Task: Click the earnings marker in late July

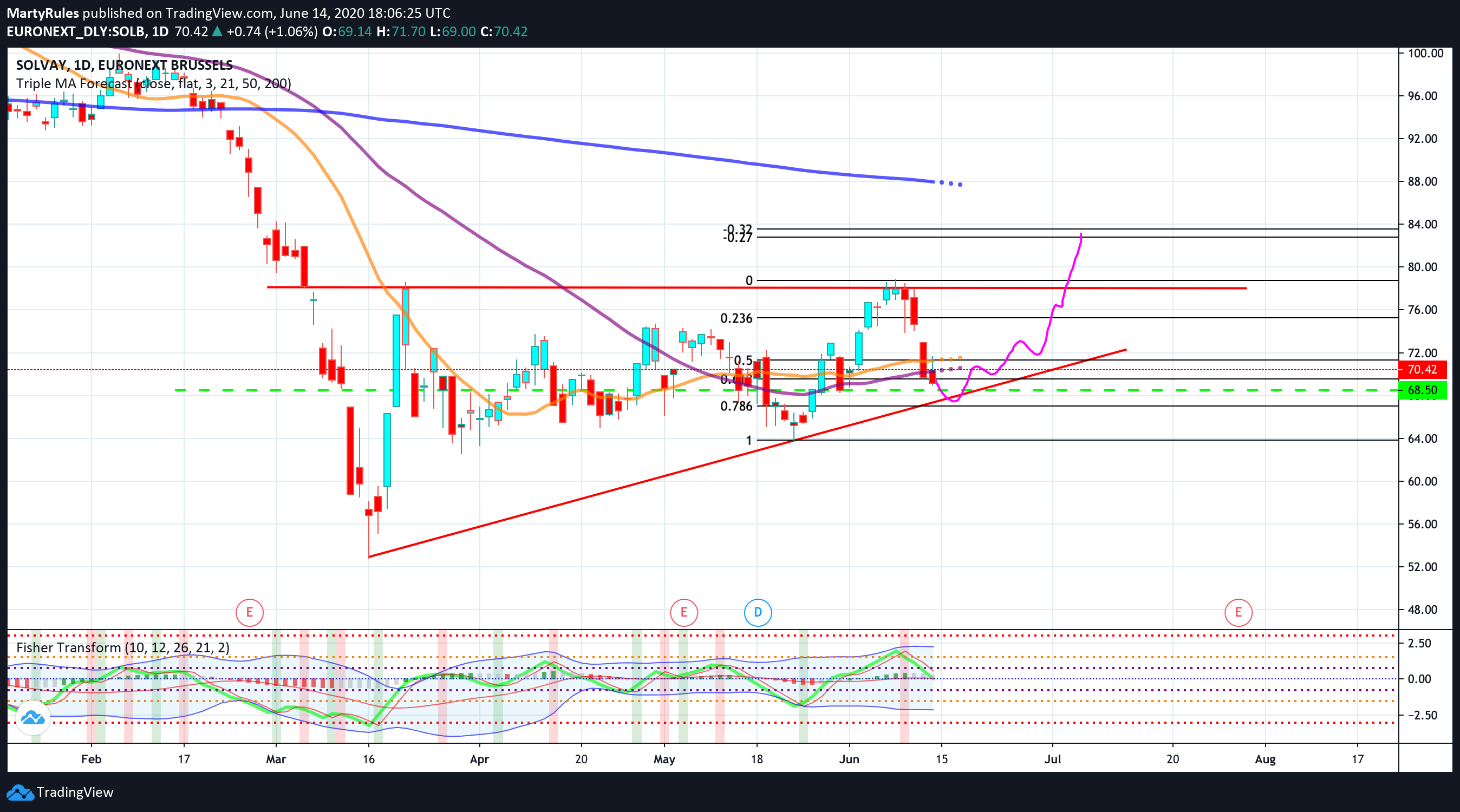Action: pyautogui.click(x=1239, y=612)
